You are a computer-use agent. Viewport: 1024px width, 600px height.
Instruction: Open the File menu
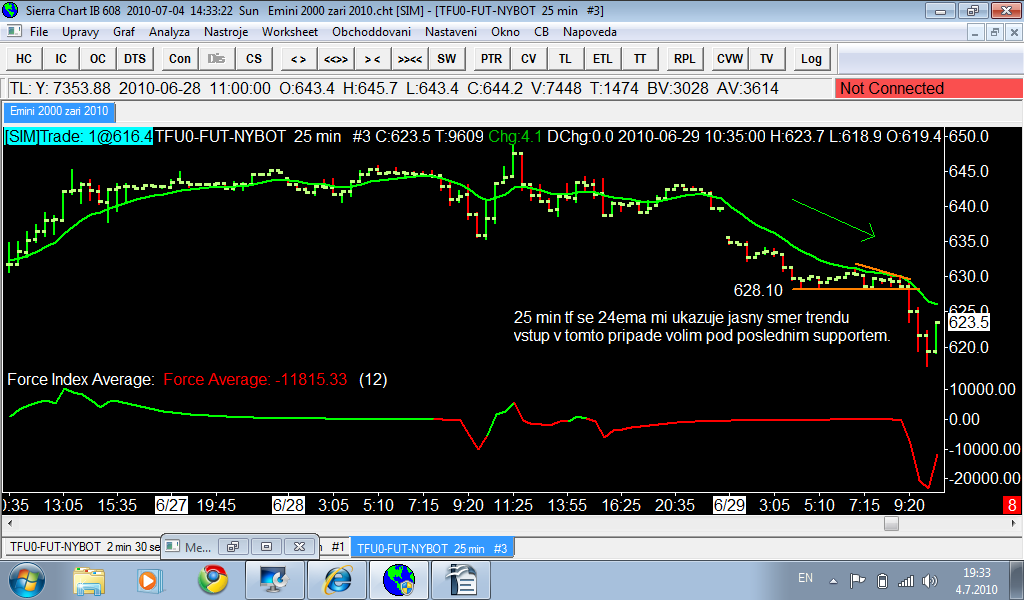(x=39, y=32)
